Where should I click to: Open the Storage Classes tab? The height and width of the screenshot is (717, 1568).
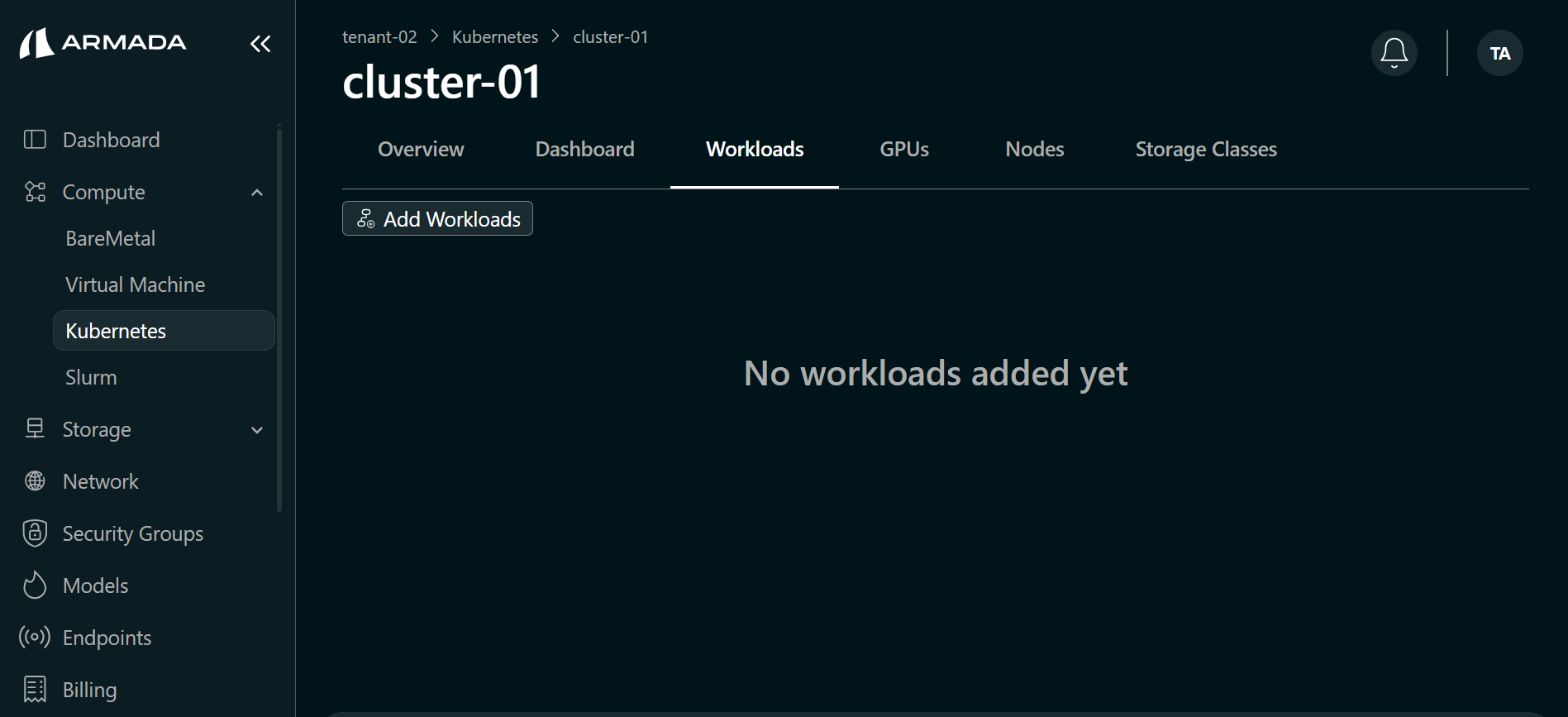click(x=1206, y=149)
